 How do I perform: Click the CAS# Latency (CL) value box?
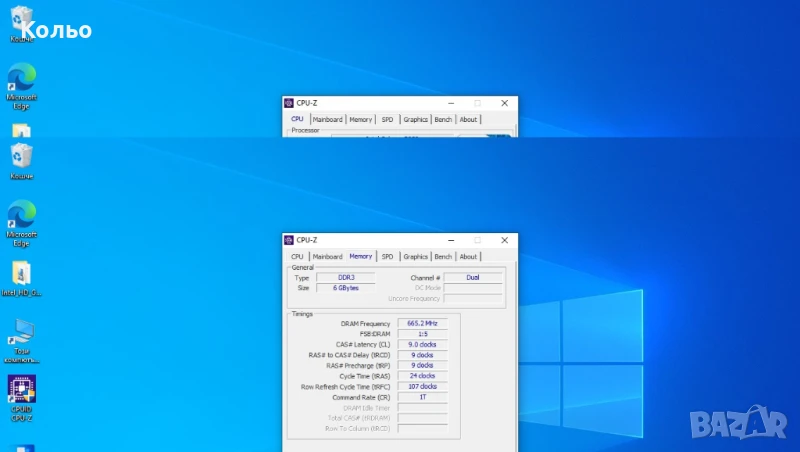coord(422,345)
